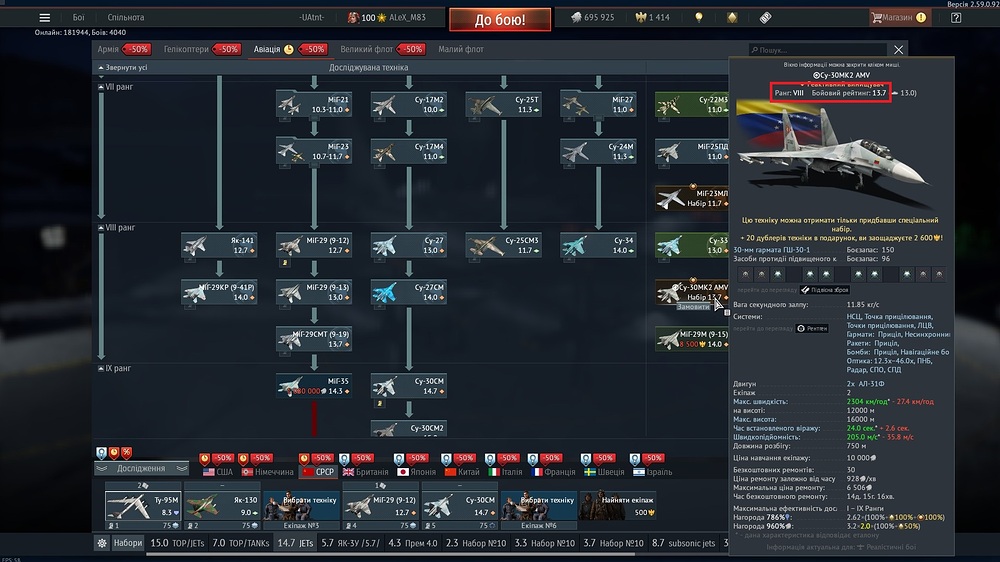The image size is (1000, 562).
Task: Choose the 7.0 TOP/TANKS preset
Action: click(x=240, y=543)
